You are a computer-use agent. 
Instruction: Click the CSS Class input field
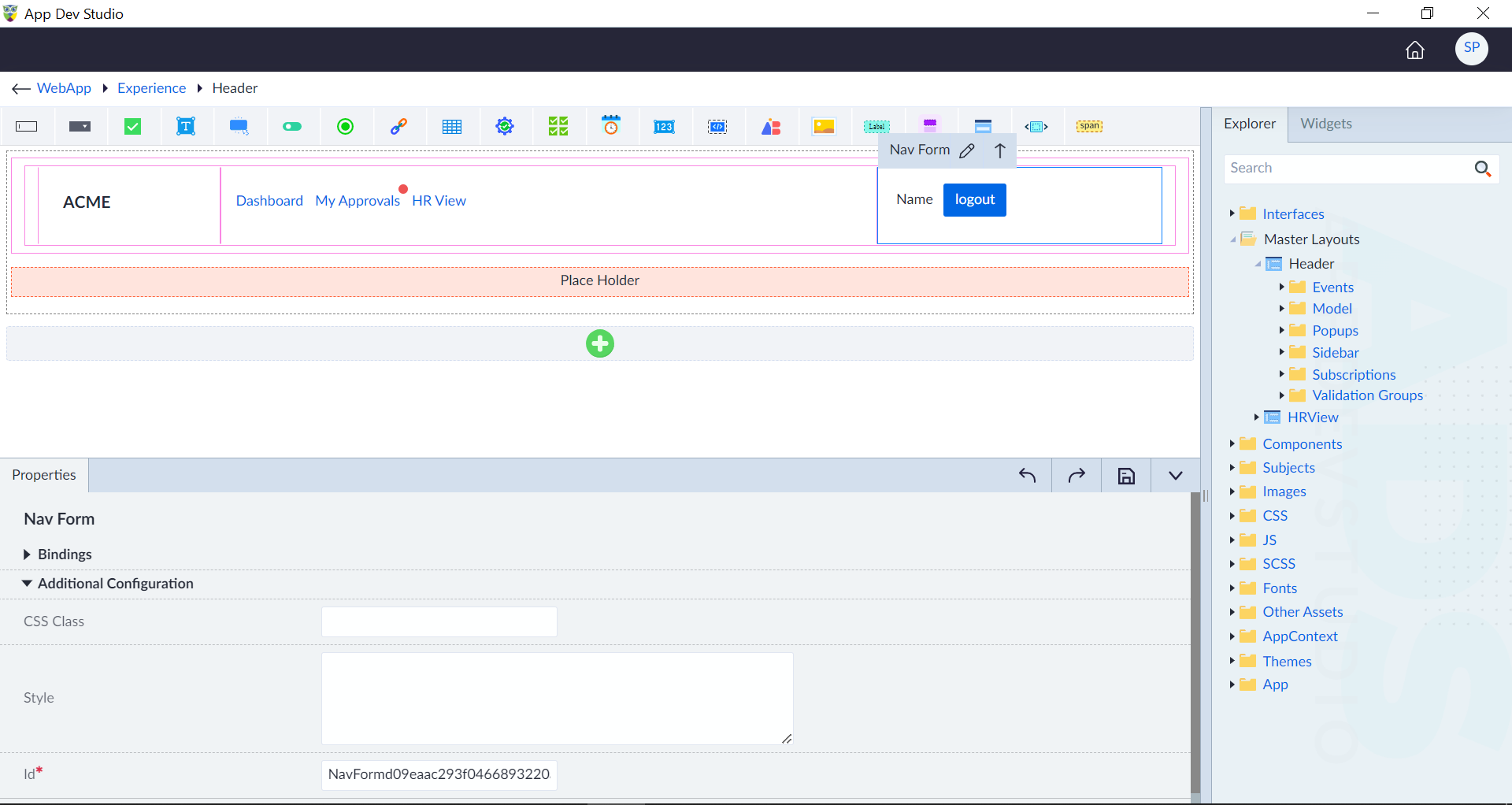click(x=439, y=621)
